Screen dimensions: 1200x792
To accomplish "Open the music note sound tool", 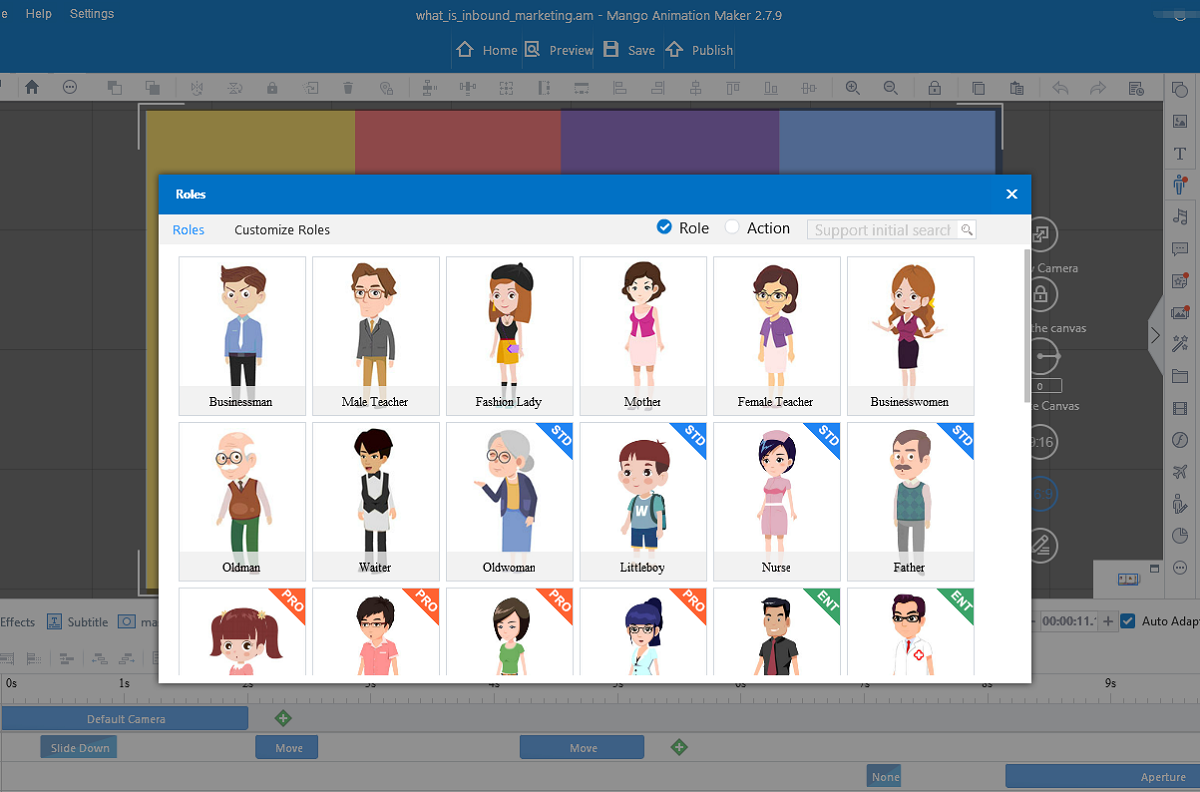I will 1180,217.
